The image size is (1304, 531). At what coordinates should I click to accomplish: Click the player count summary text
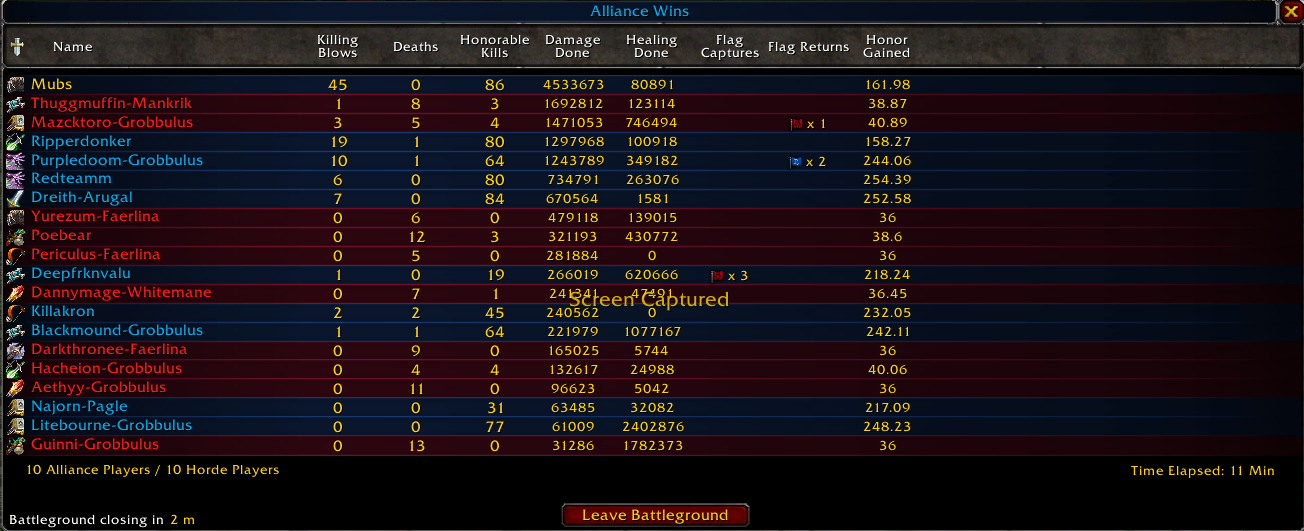153,470
